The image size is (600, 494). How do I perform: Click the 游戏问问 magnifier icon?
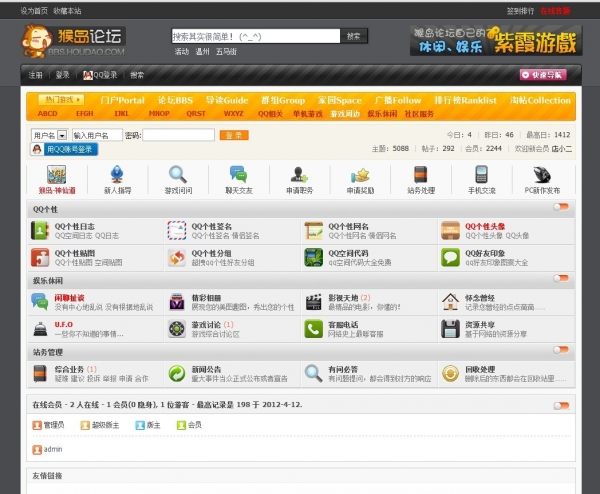click(177, 174)
